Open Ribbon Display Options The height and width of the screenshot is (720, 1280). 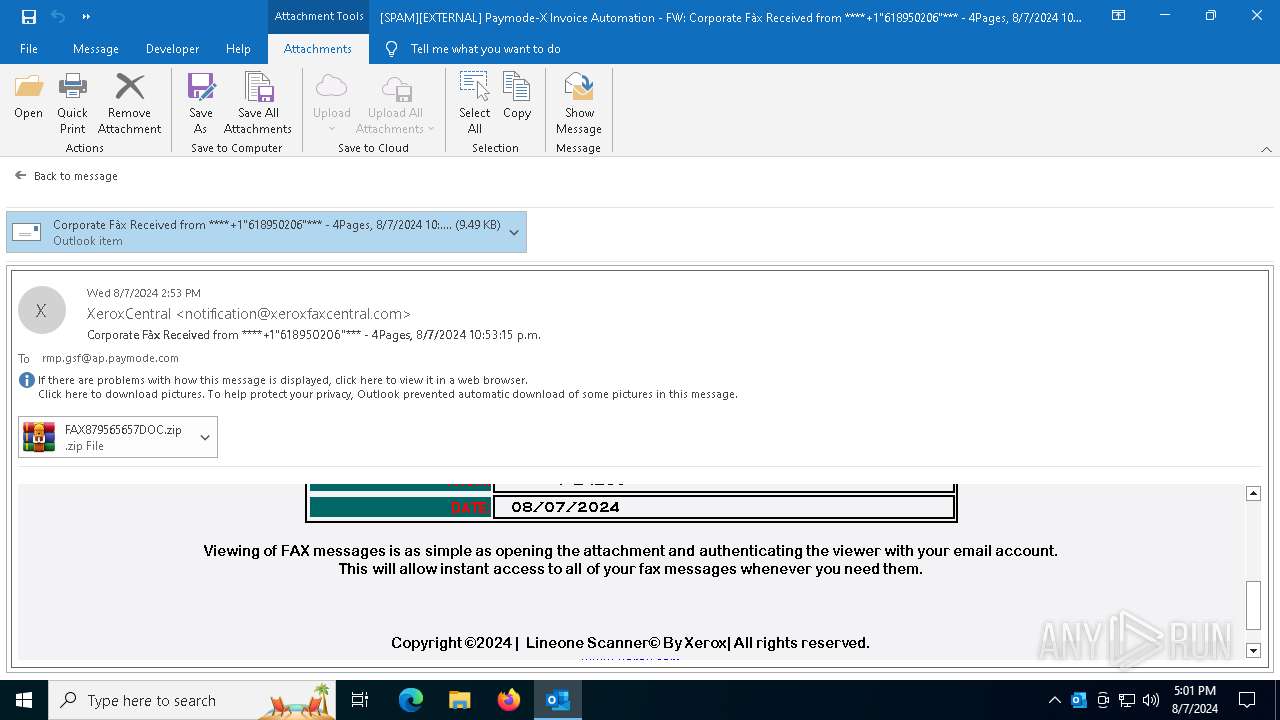click(x=1118, y=16)
